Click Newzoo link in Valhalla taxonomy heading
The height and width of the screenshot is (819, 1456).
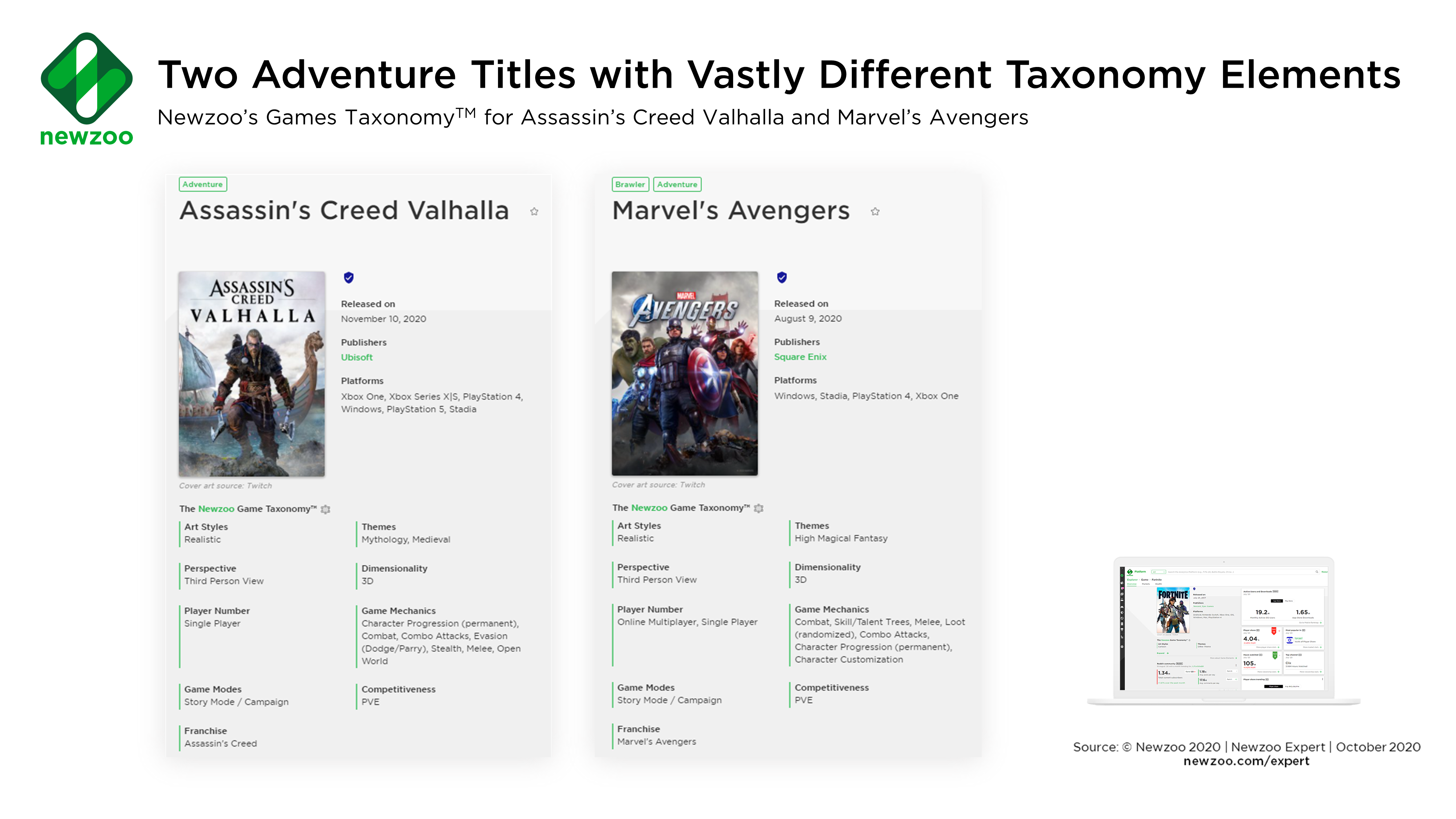point(216,509)
